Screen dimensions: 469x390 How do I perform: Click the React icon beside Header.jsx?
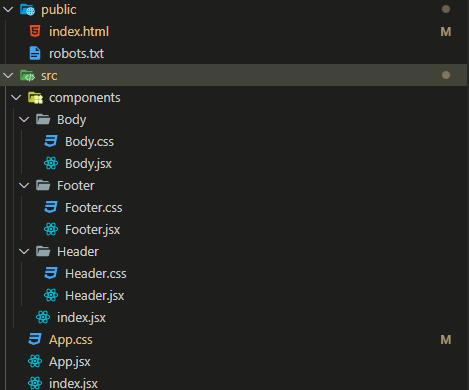pos(51,295)
